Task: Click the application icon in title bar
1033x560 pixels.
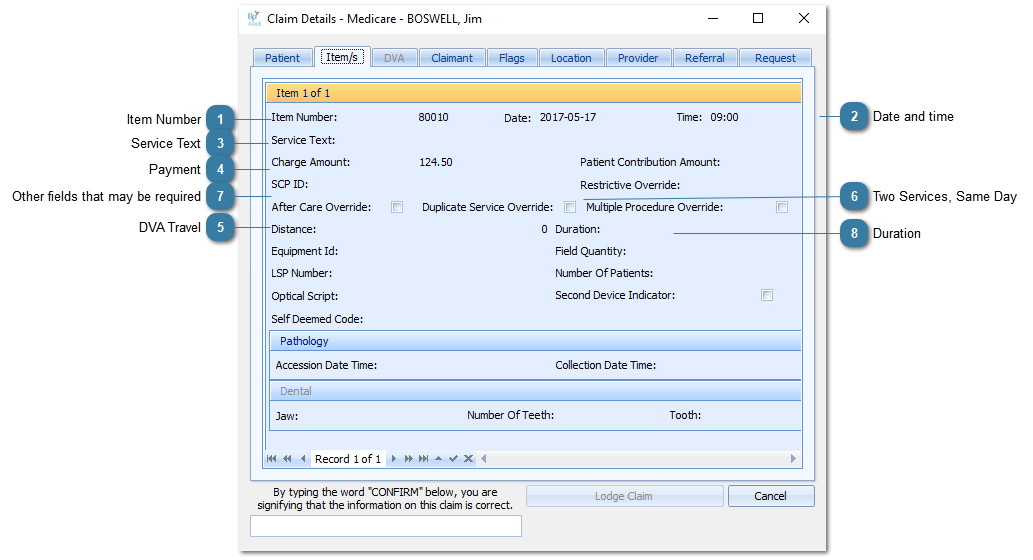Action: click(254, 18)
